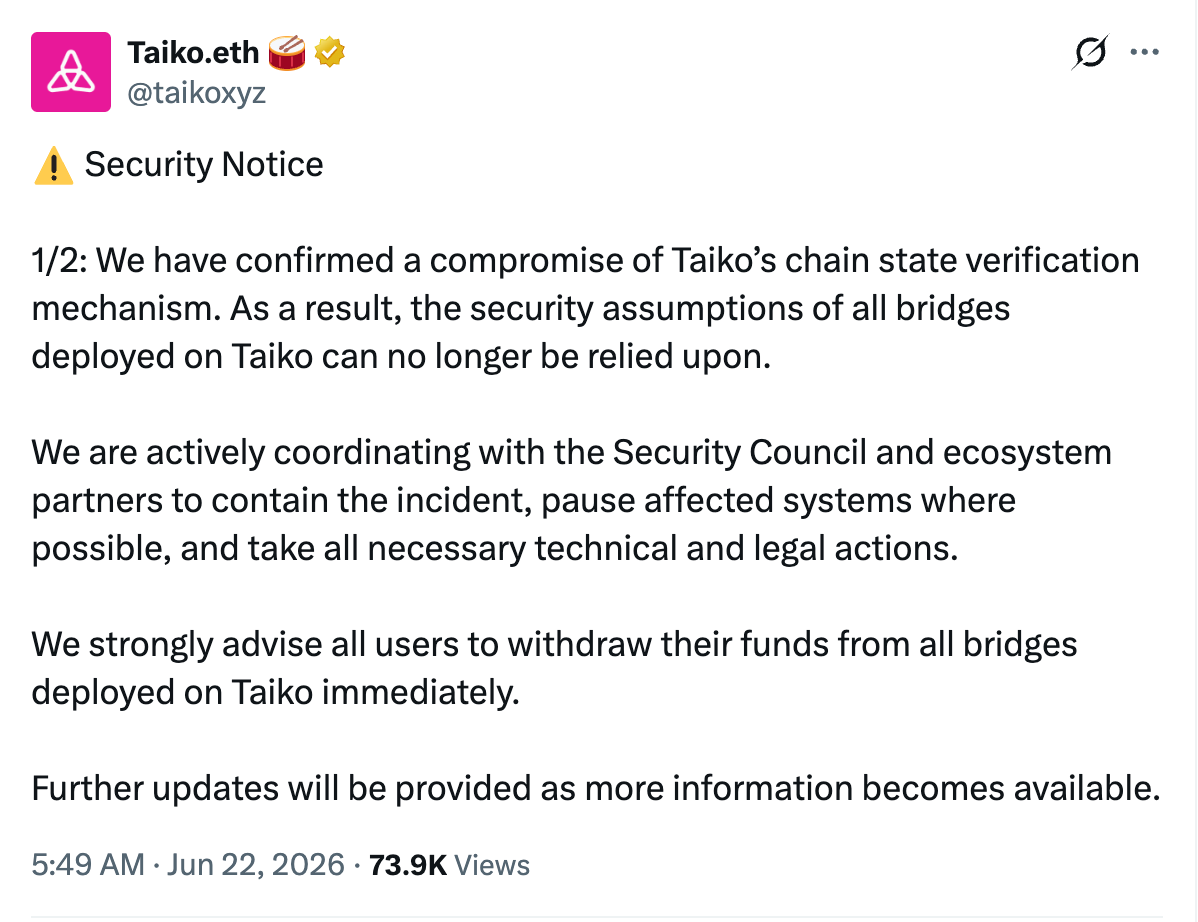The width and height of the screenshot is (1198, 922).
Task: Click the gold verified badge
Action: pyautogui.click(x=329, y=52)
